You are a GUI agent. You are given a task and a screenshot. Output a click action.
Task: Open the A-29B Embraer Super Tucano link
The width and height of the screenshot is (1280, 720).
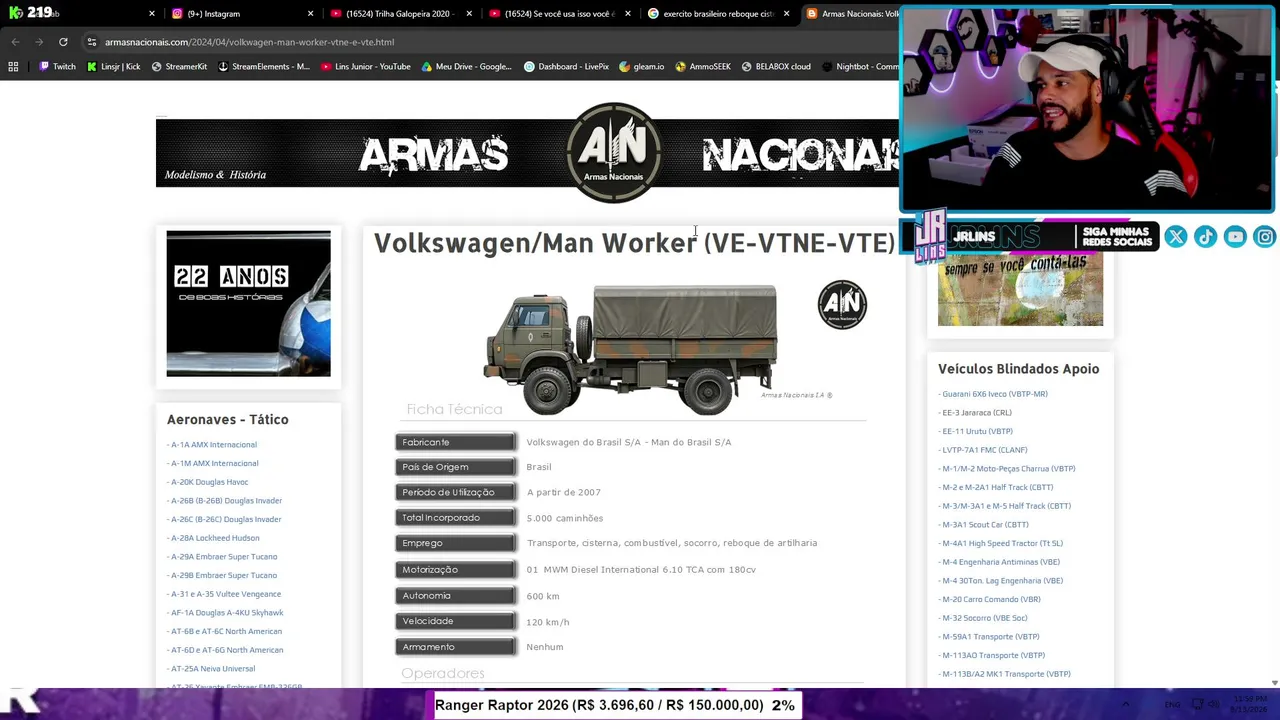coord(222,575)
